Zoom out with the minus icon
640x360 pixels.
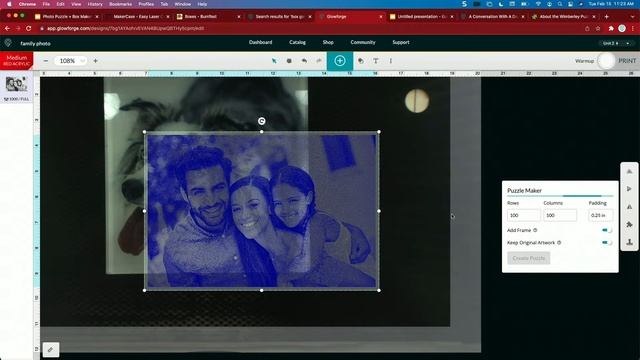pyautogui.click(x=46, y=61)
